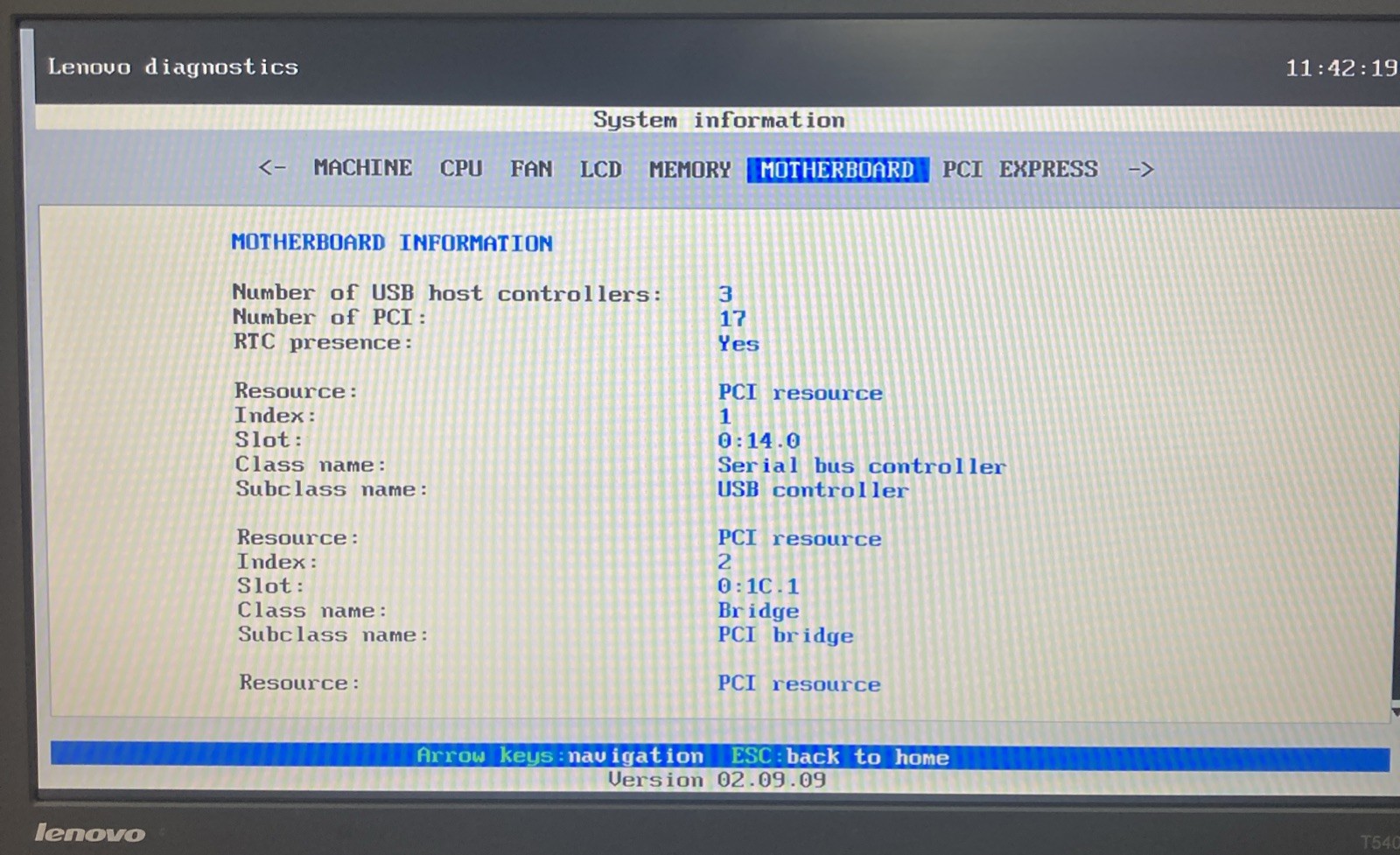
Task: Click the Index value 2
Action: [724, 561]
